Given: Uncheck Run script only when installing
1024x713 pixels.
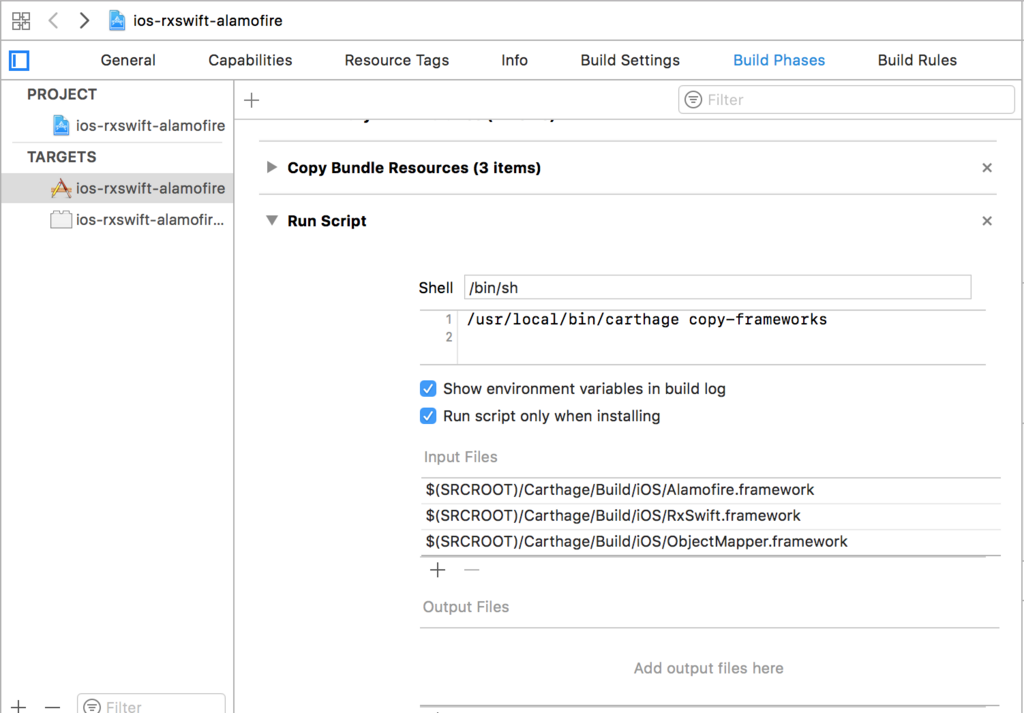Looking at the screenshot, I should click(428, 416).
